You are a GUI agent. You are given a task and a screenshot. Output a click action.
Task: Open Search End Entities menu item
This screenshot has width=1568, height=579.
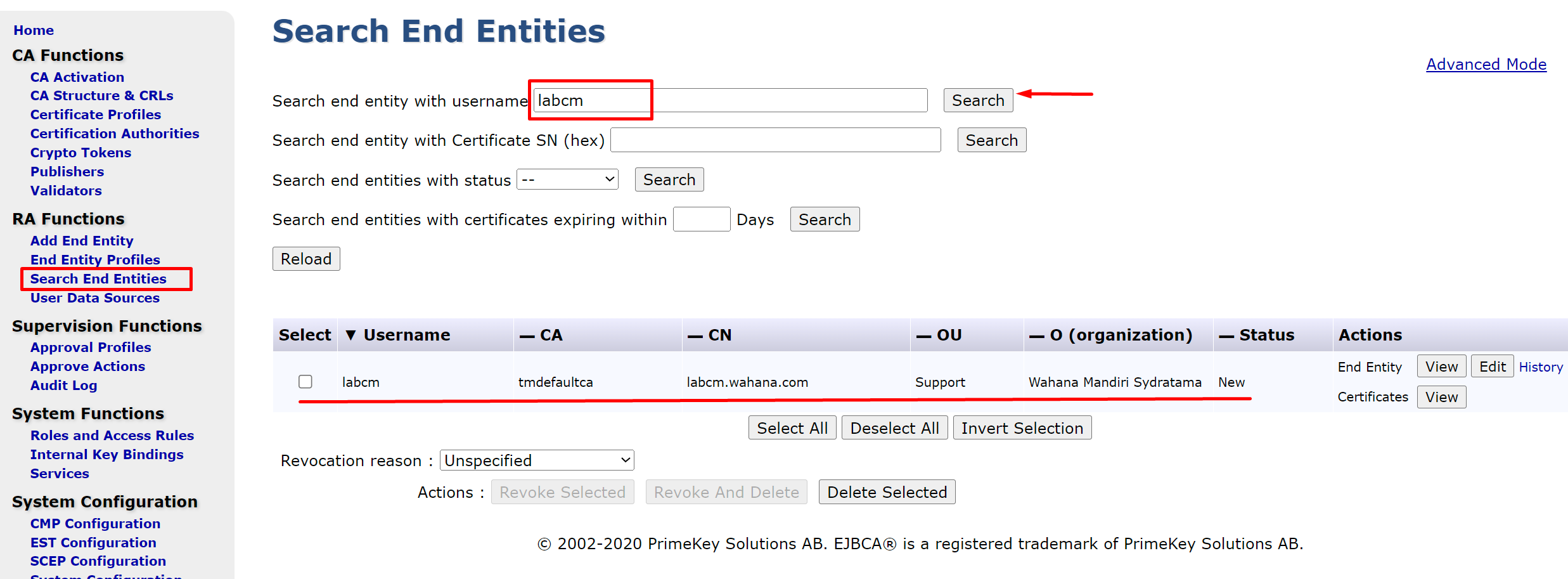pos(98,279)
